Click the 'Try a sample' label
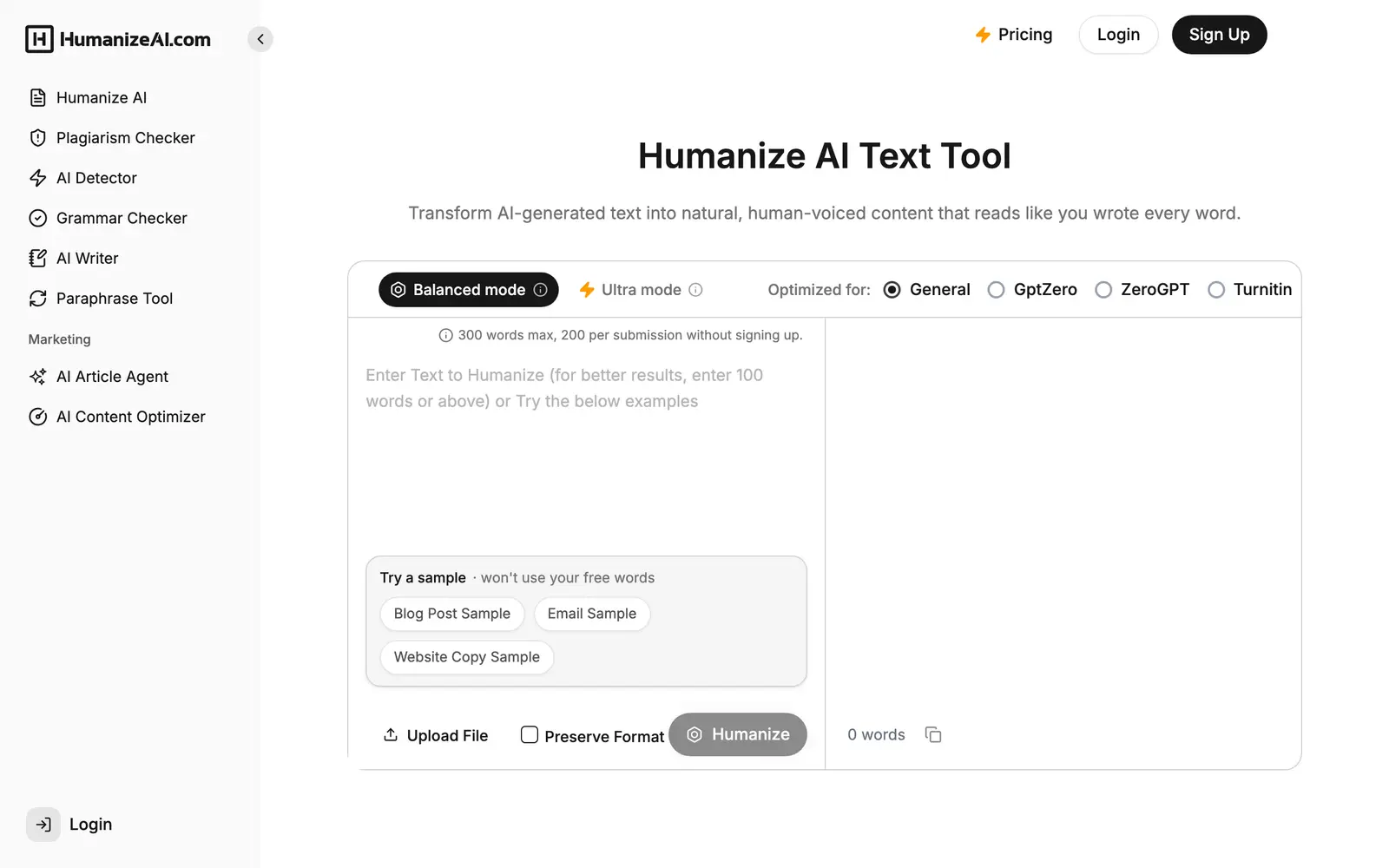Viewport: 1389px width, 868px height. point(423,578)
